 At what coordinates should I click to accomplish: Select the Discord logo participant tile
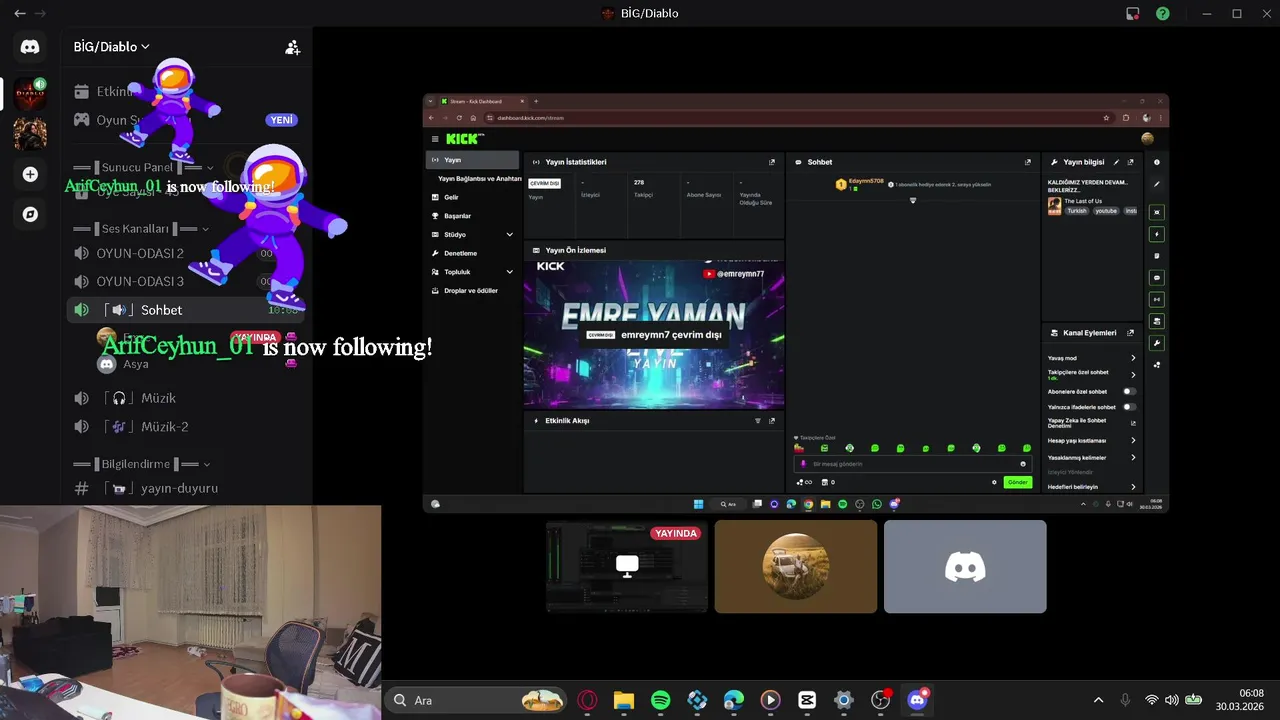(x=965, y=566)
